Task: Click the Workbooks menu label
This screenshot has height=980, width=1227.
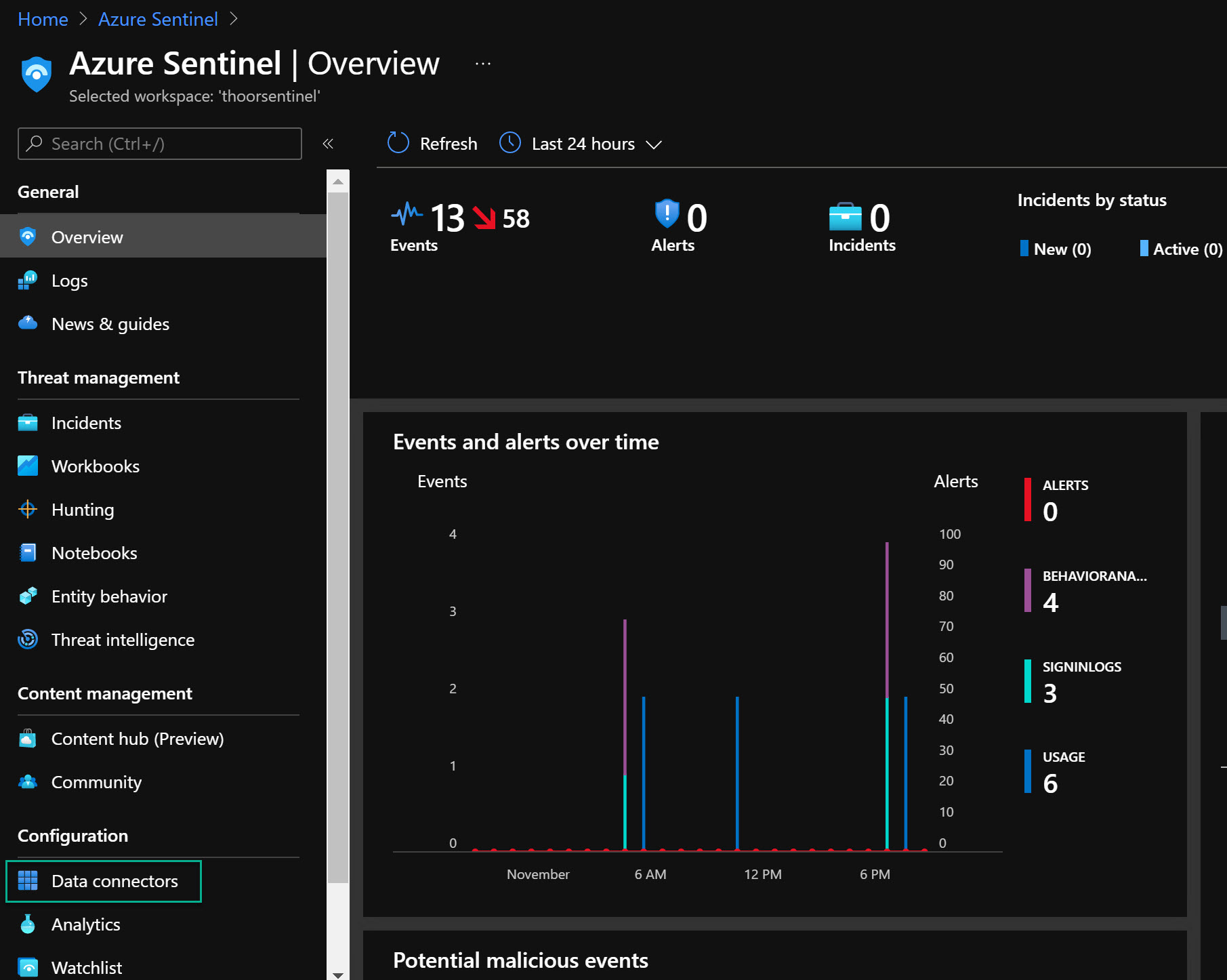Action: (x=96, y=466)
